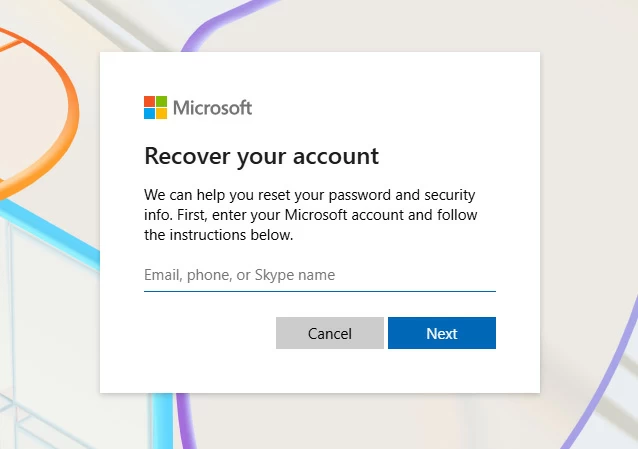
Task: Click the yellow square in Microsoft logo
Action: (161, 113)
